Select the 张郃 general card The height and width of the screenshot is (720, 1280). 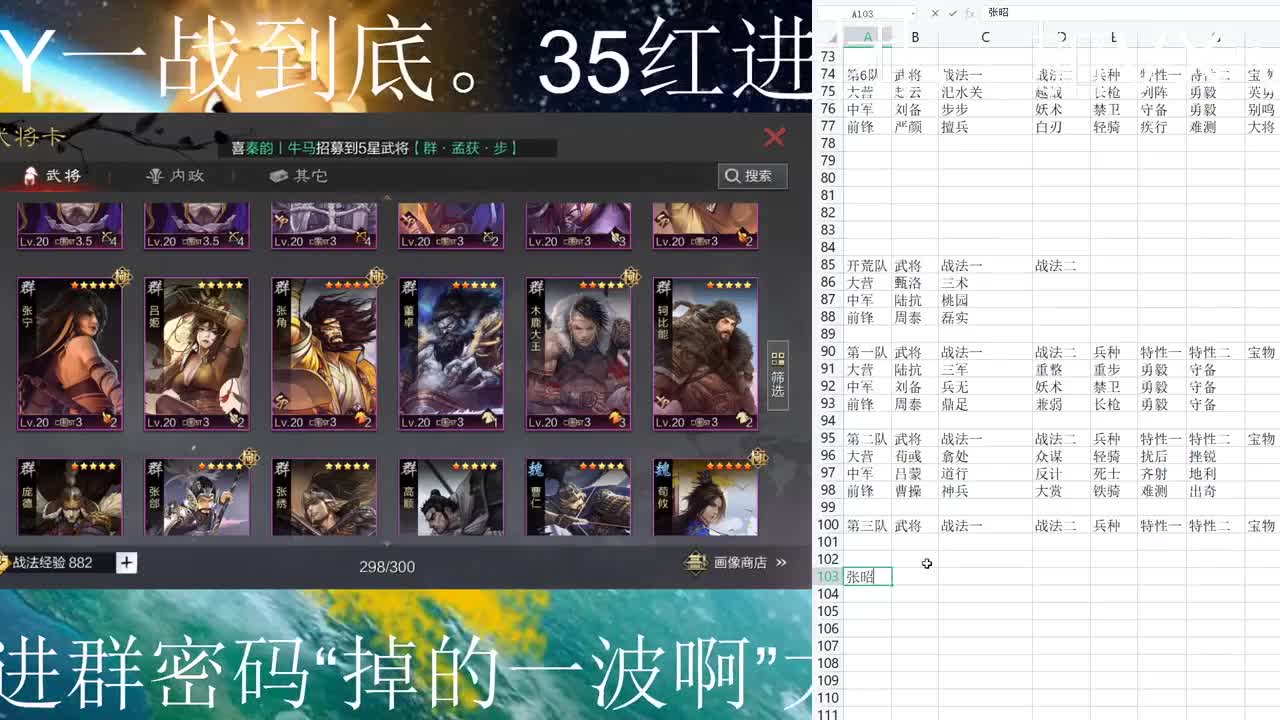(197, 498)
